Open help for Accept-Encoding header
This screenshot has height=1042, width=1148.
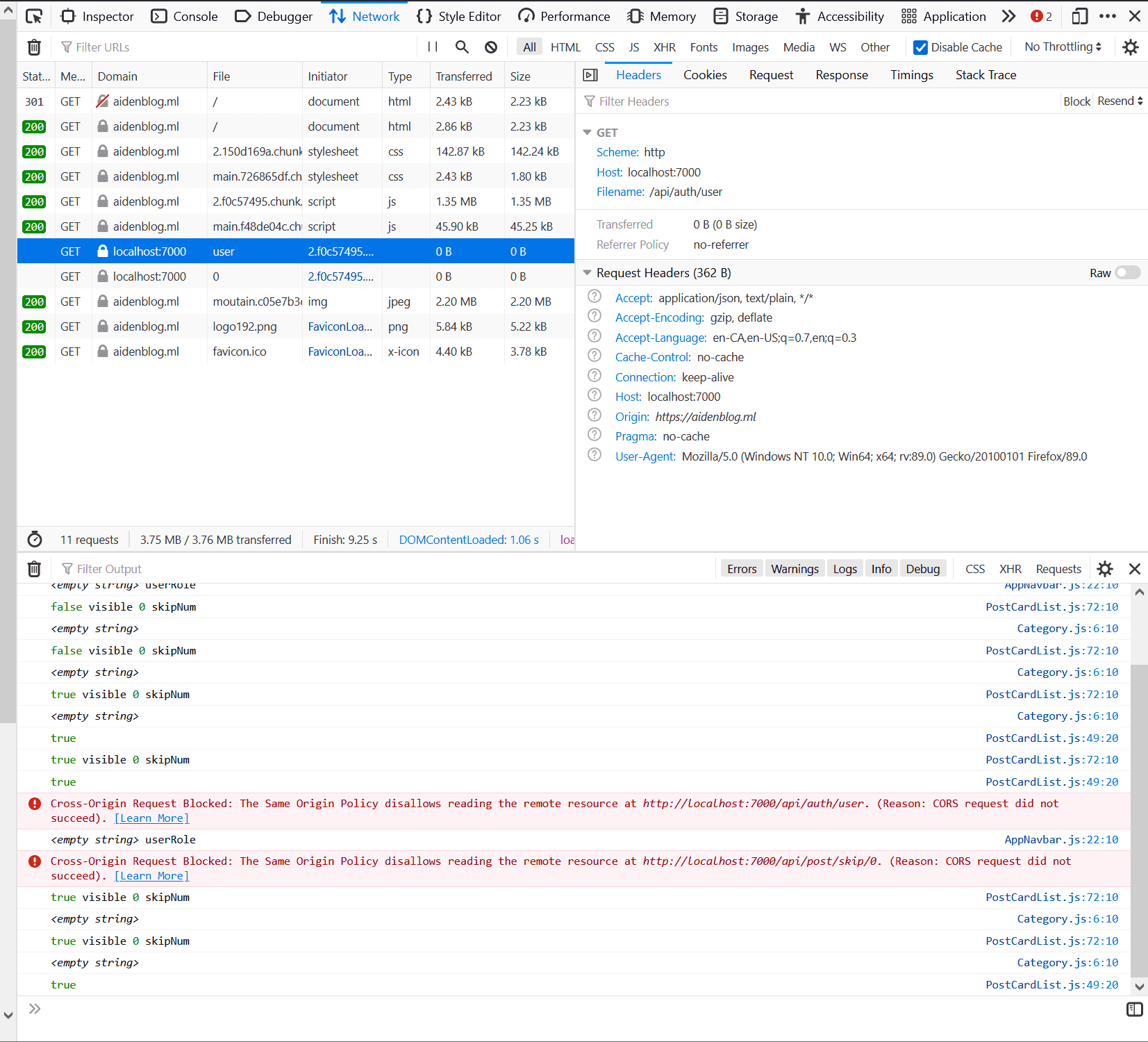pos(594,316)
